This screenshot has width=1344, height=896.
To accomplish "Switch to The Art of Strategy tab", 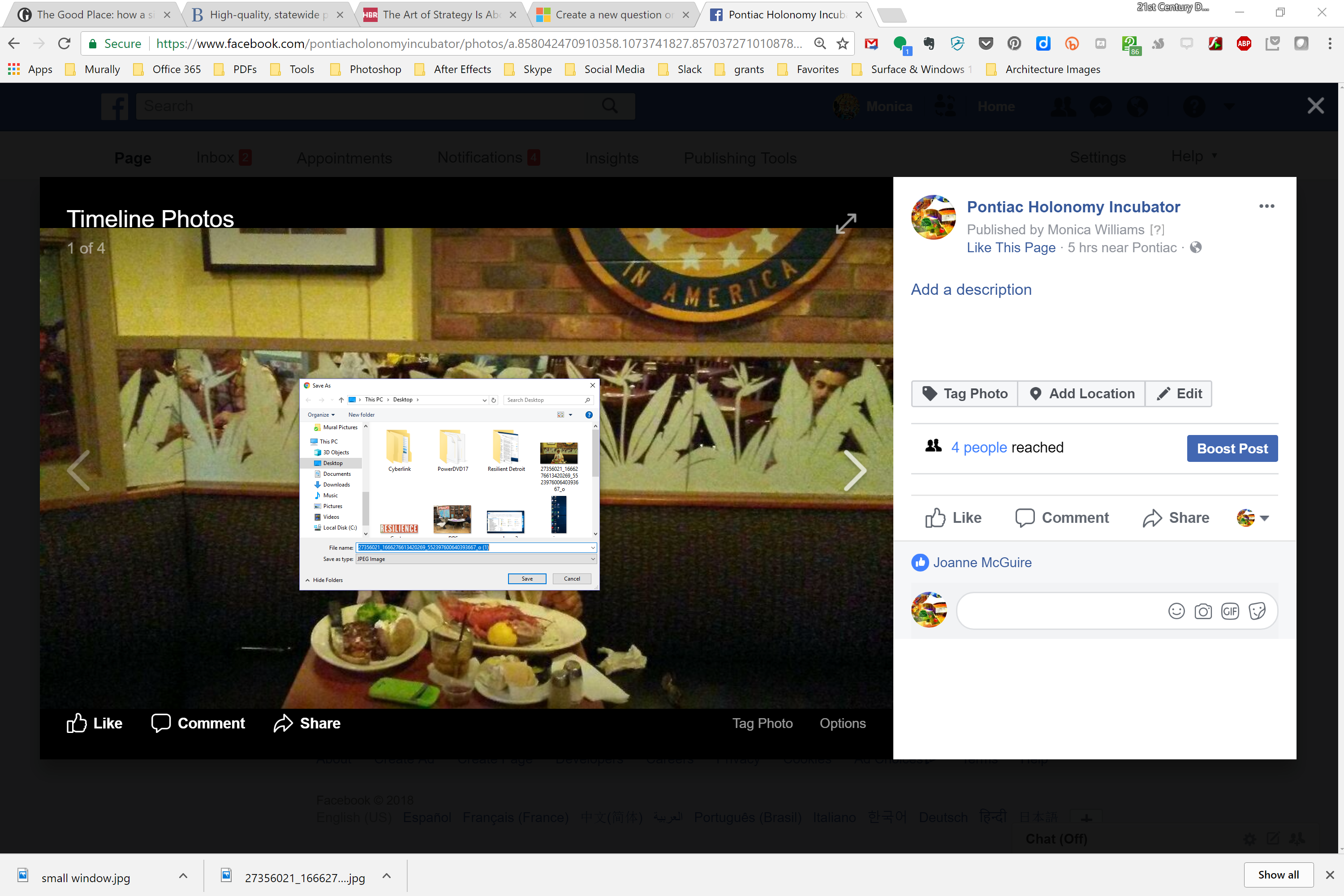I will pos(440,14).
